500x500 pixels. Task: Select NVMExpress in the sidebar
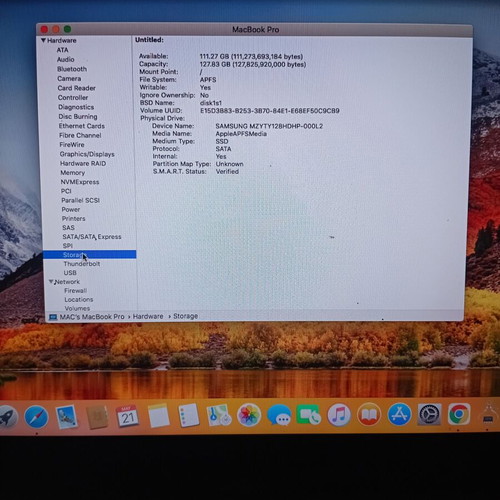click(80, 182)
